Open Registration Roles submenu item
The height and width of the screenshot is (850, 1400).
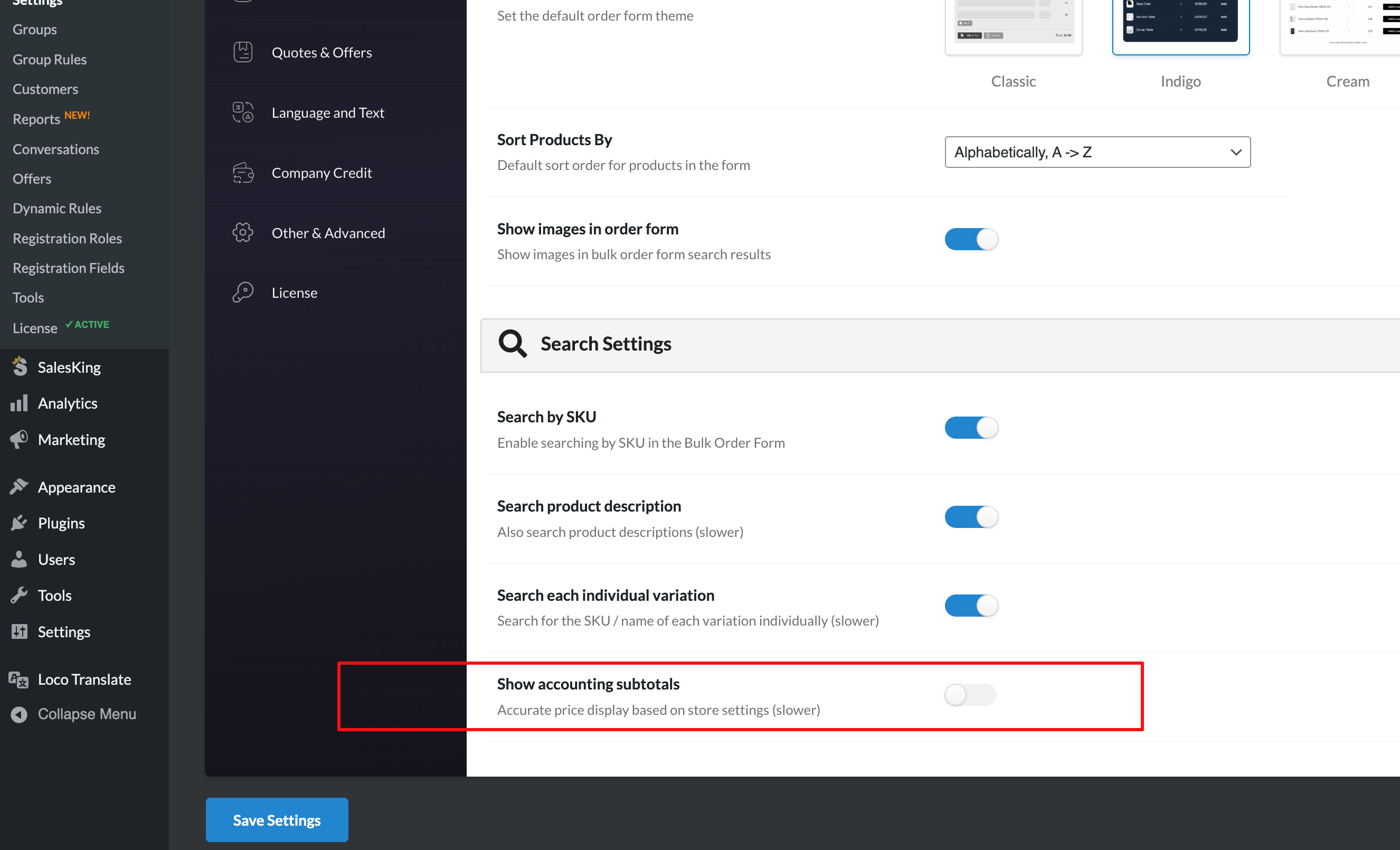point(67,238)
